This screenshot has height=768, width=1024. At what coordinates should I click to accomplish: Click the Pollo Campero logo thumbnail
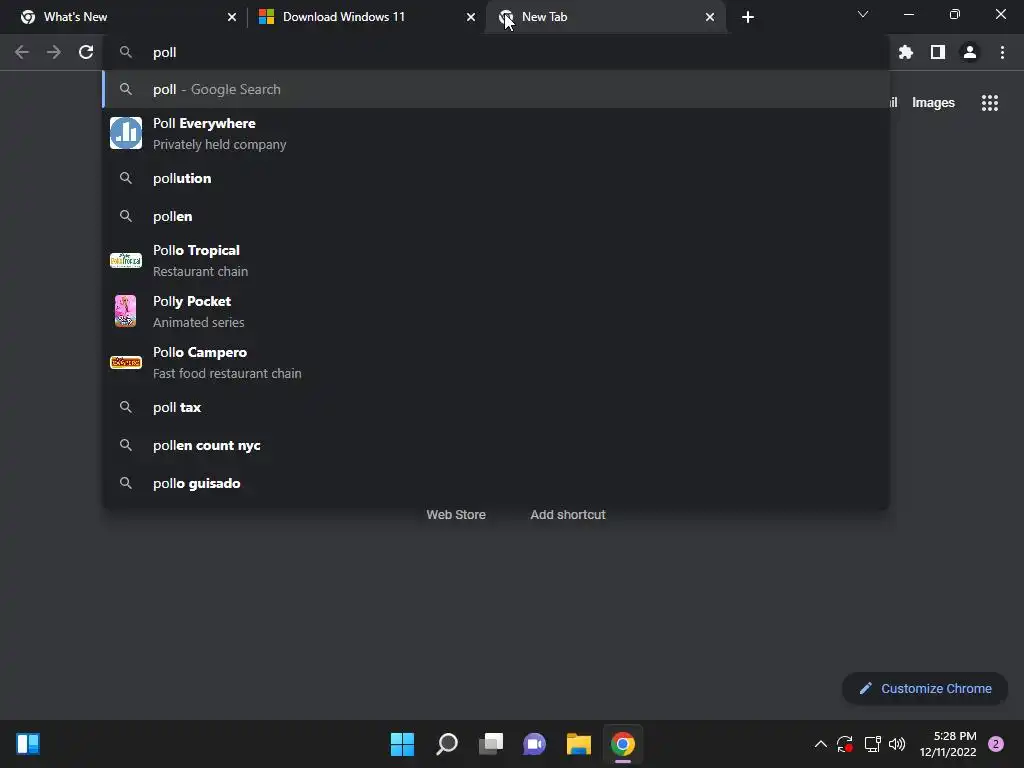pos(125,362)
